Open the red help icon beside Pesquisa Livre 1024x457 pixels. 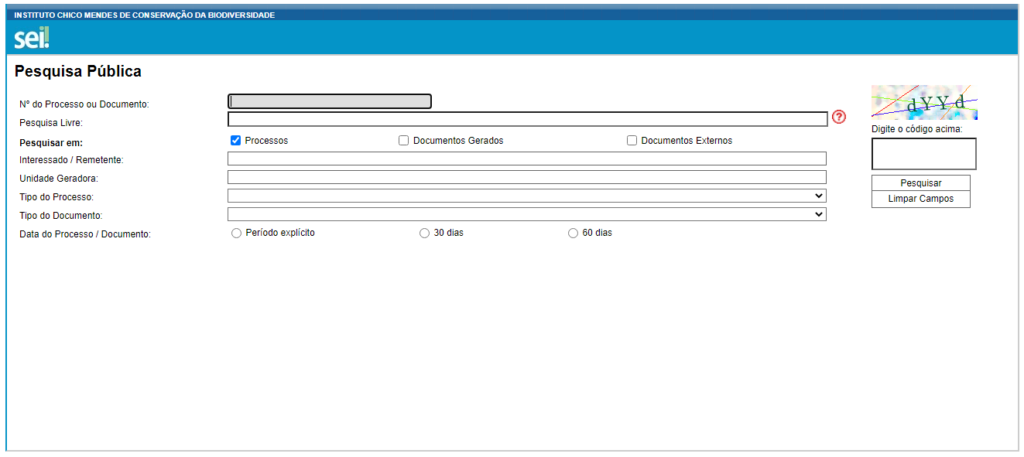pos(839,118)
